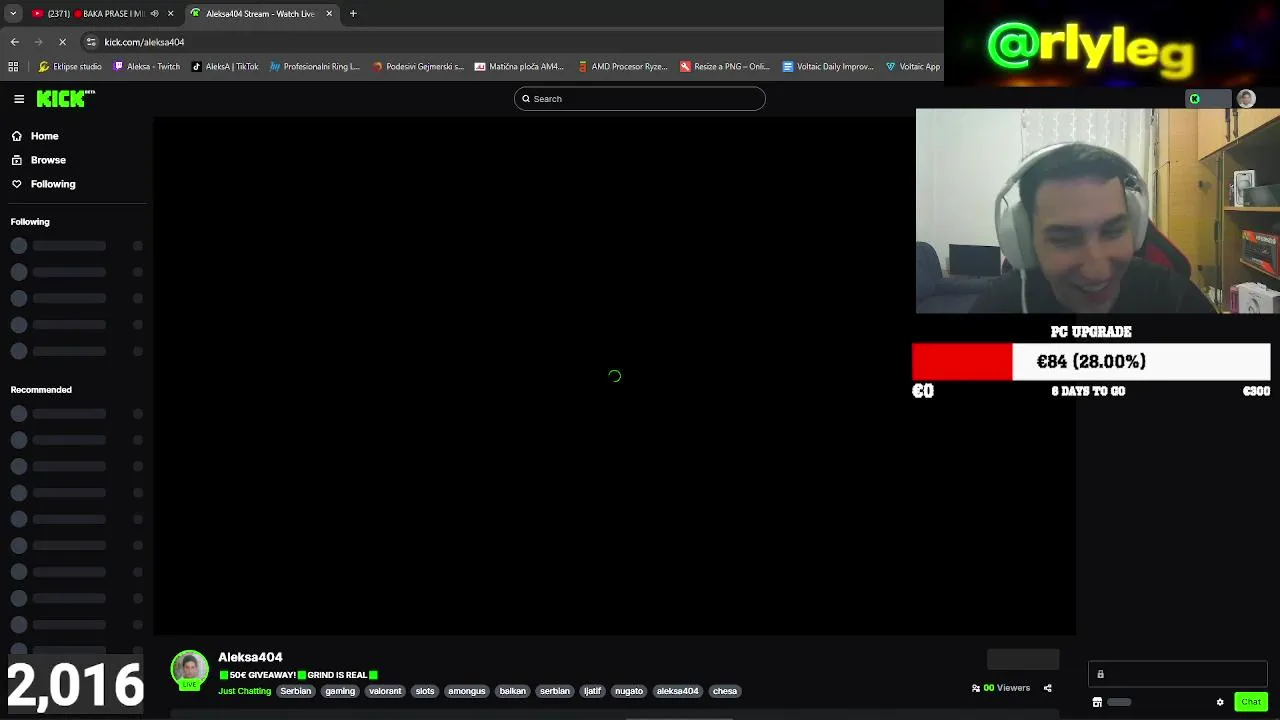
Task: Click the stream share icon
Action: [1047, 688]
